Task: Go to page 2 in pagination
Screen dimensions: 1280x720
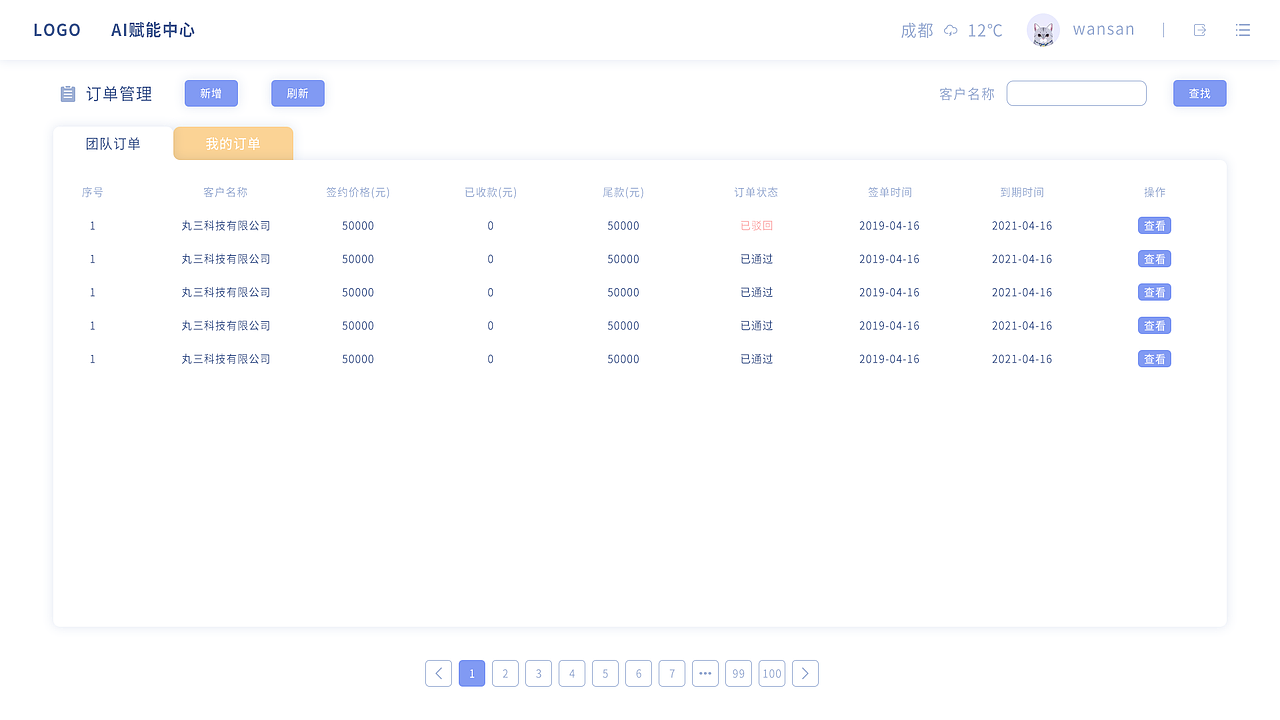Action: tap(505, 673)
